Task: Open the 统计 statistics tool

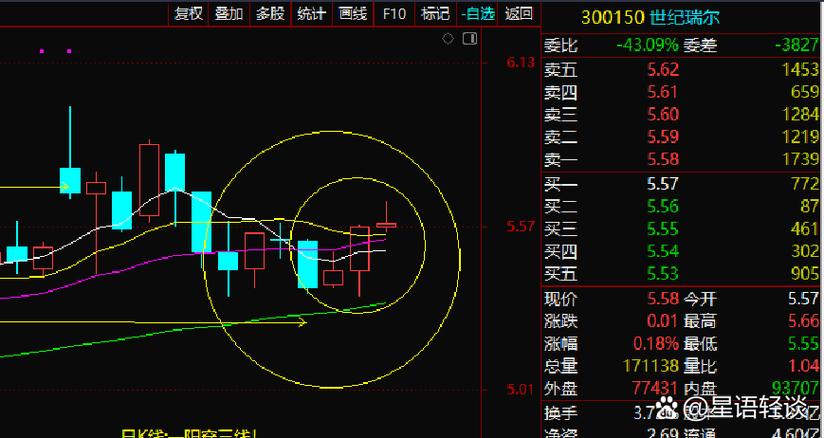Action: coord(311,13)
